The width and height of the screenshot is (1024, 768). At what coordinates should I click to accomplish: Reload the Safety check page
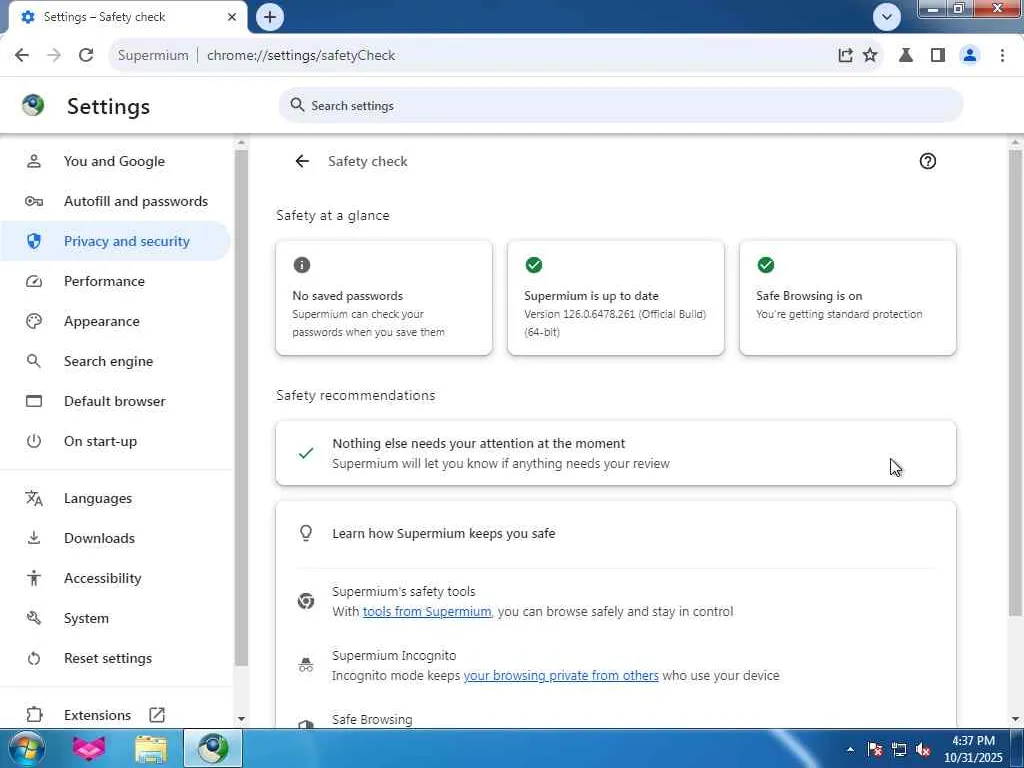pyautogui.click(x=86, y=55)
